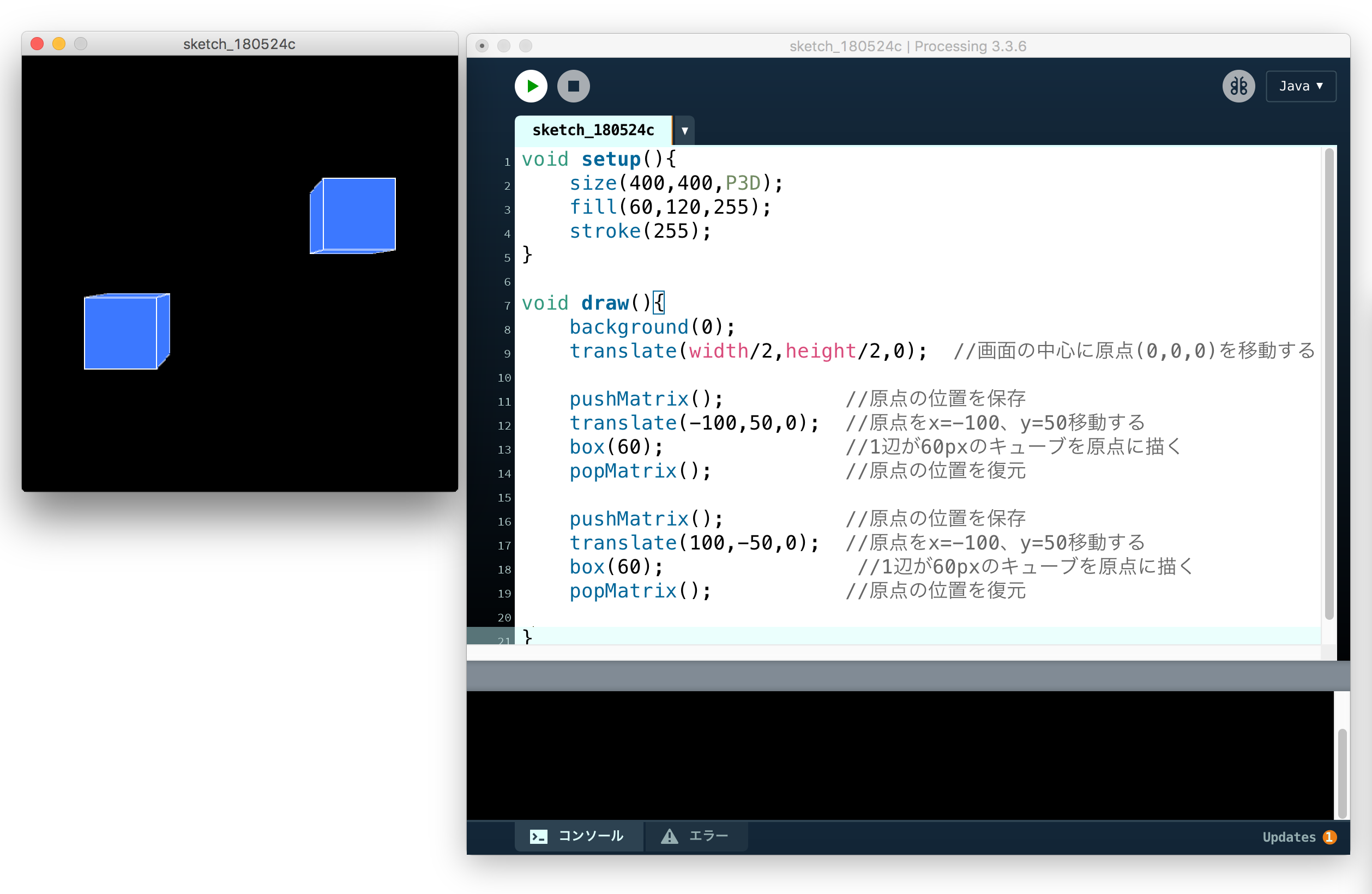Click line number 9 in the gutter

coord(507,353)
